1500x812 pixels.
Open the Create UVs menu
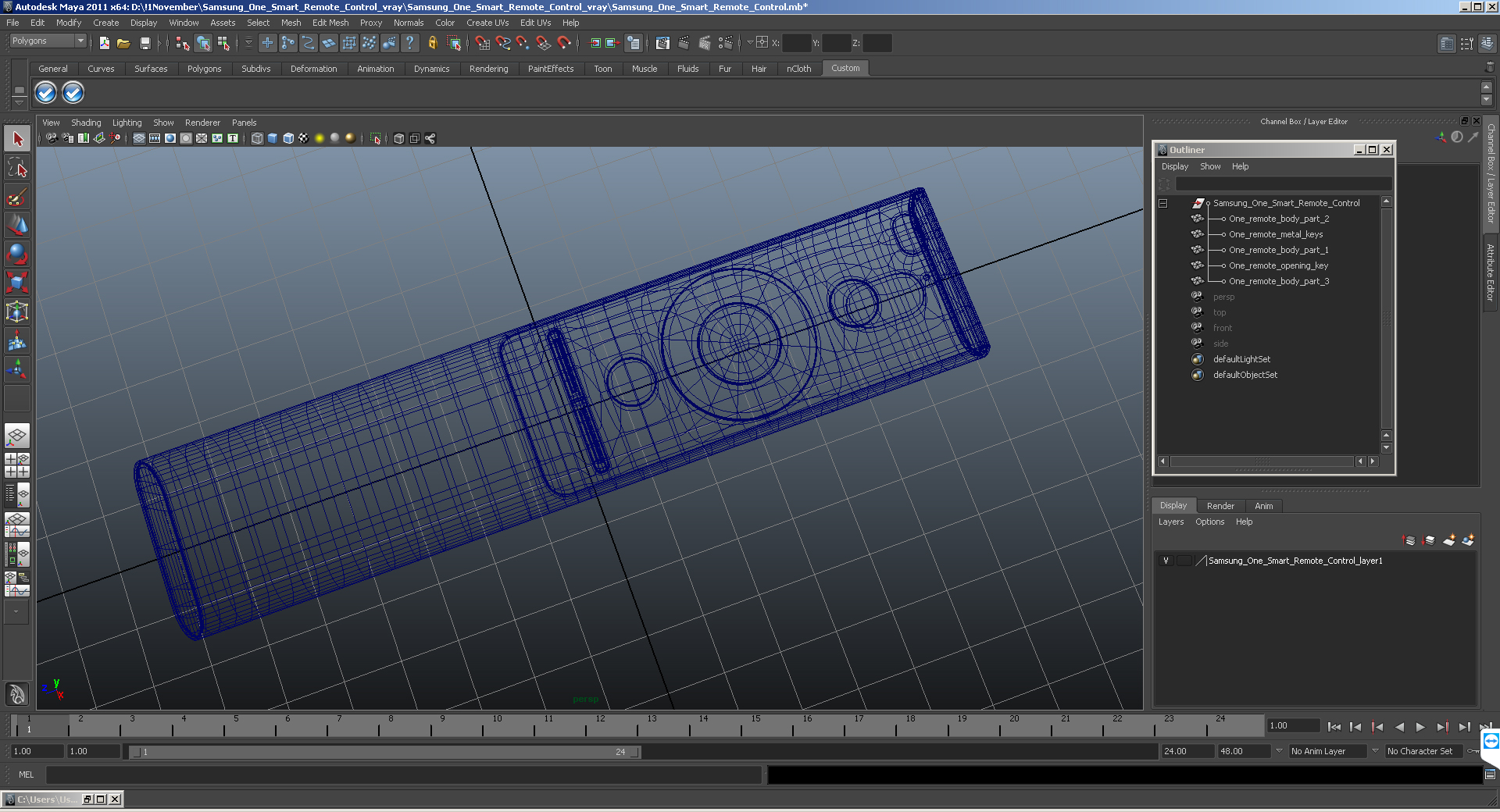tap(487, 23)
